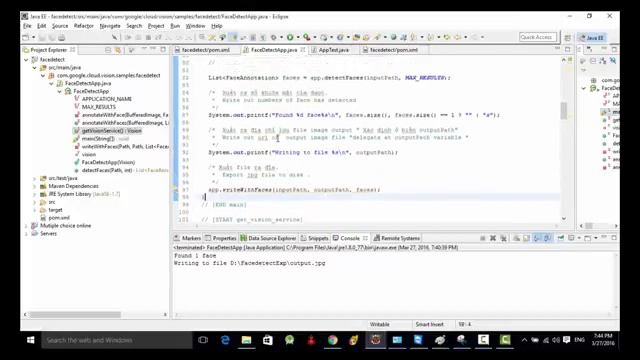This screenshot has width=640, height=360.
Task: Click the Debug bug icon in toolbar
Action: tap(273, 37)
